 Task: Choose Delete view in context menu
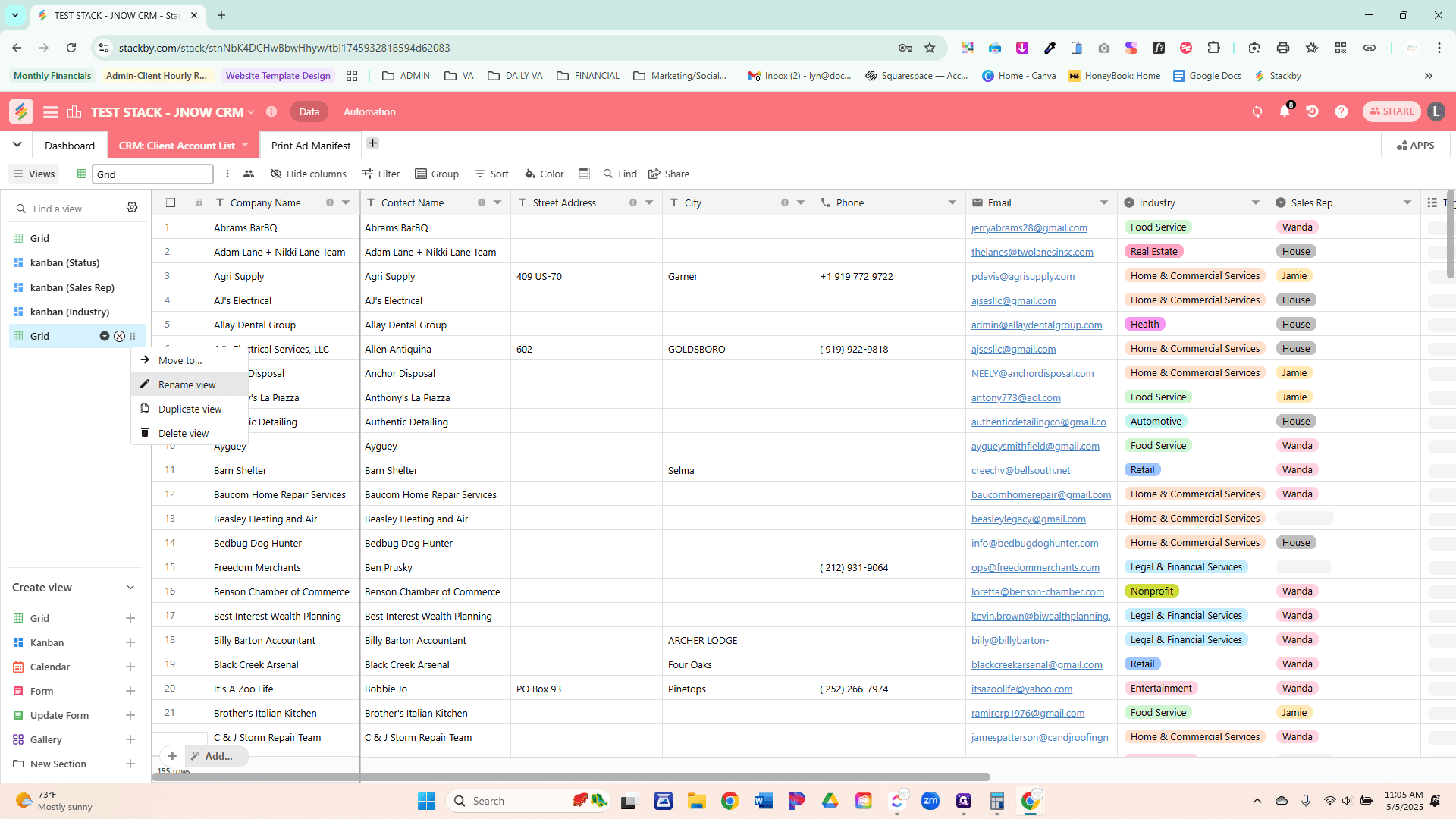(x=189, y=433)
